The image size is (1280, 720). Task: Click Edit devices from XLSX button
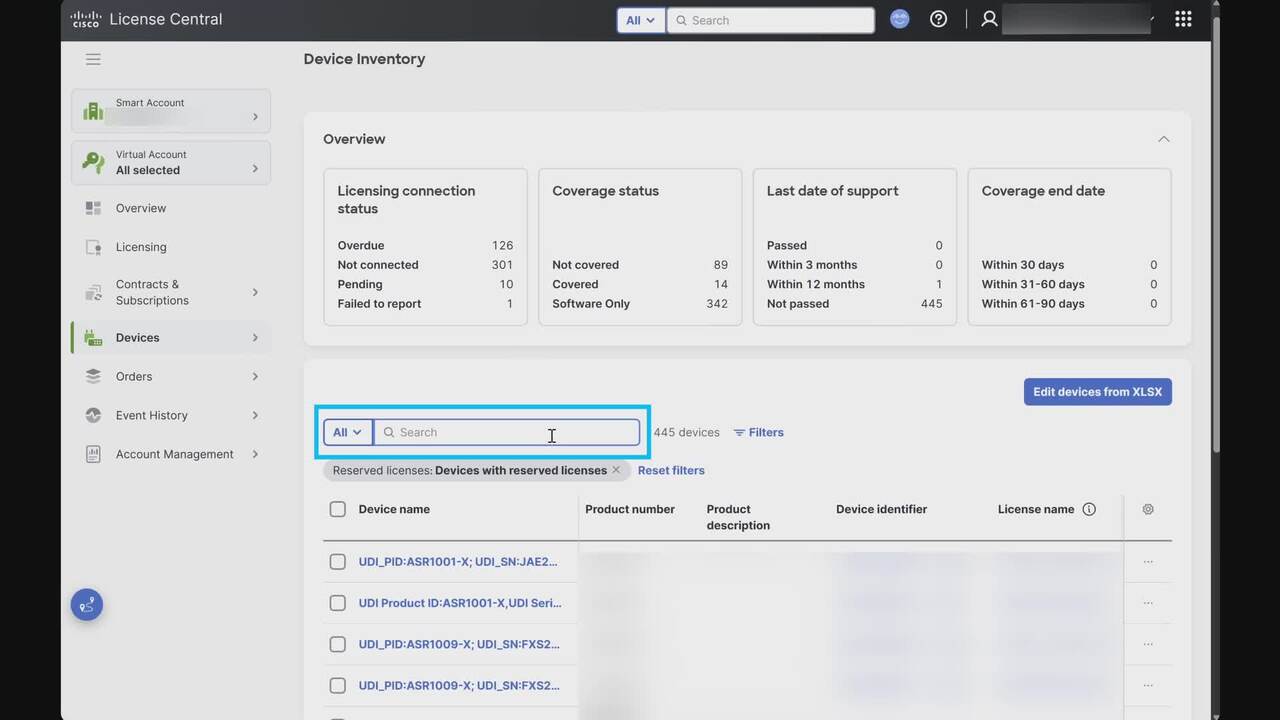click(x=1097, y=392)
